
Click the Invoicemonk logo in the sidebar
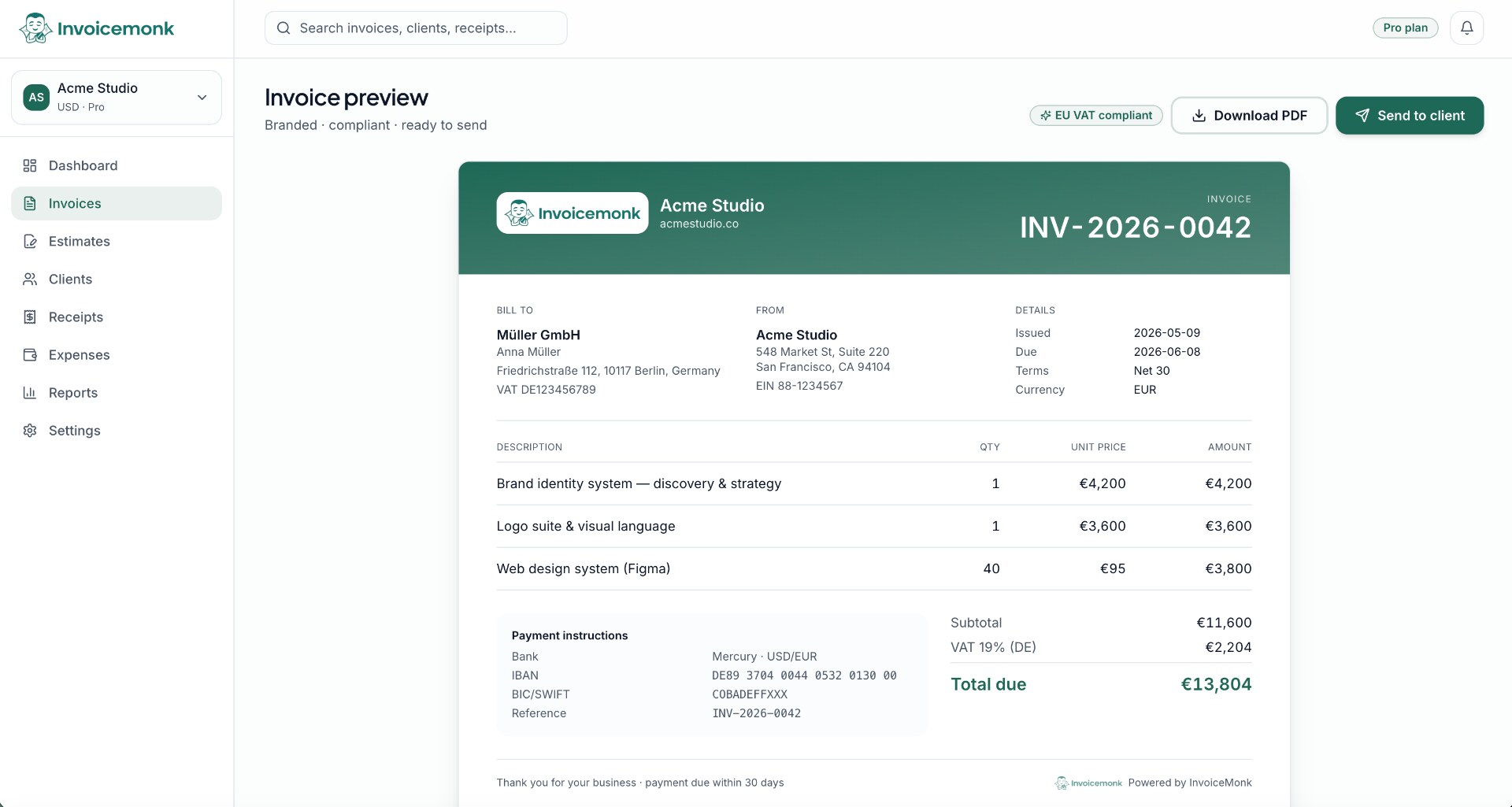click(x=96, y=28)
